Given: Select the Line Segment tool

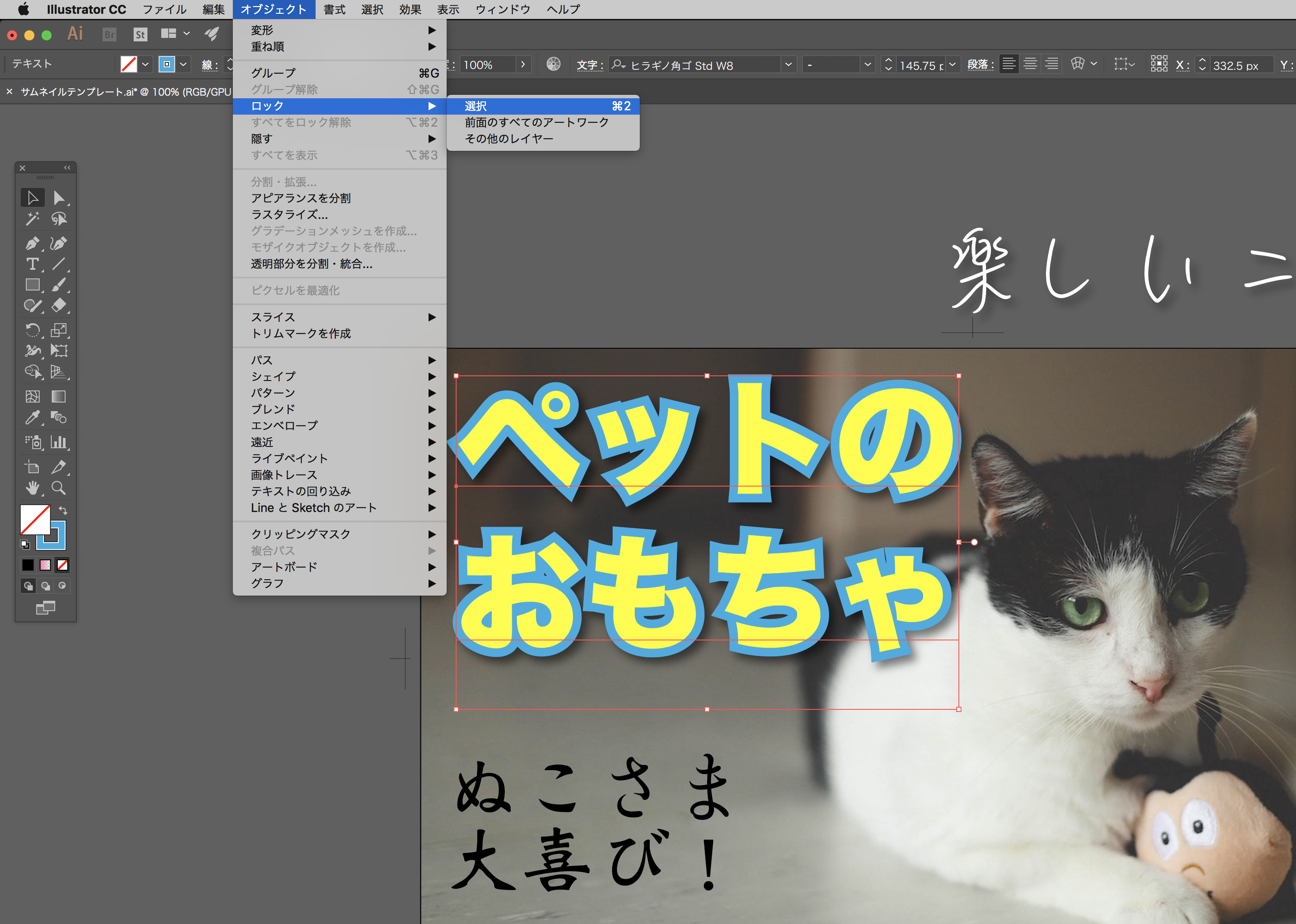Looking at the screenshot, I should coord(59,264).
